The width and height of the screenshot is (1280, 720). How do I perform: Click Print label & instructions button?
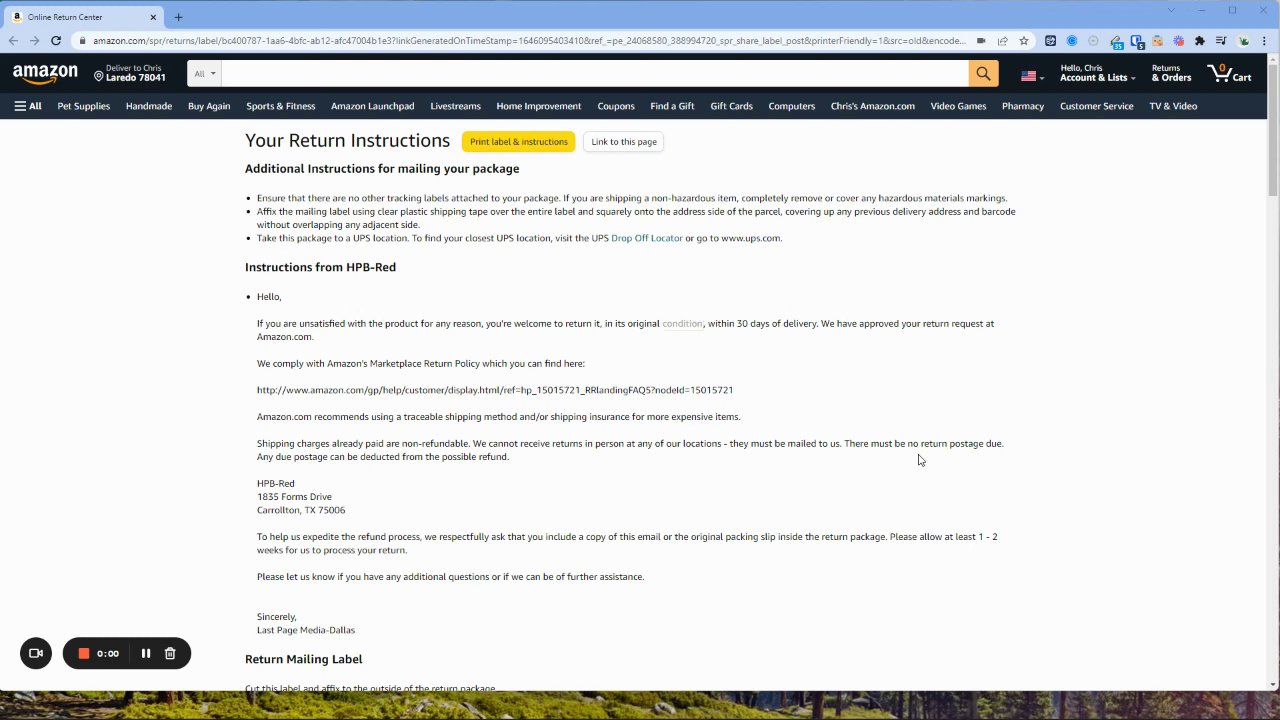coord(518,142)
